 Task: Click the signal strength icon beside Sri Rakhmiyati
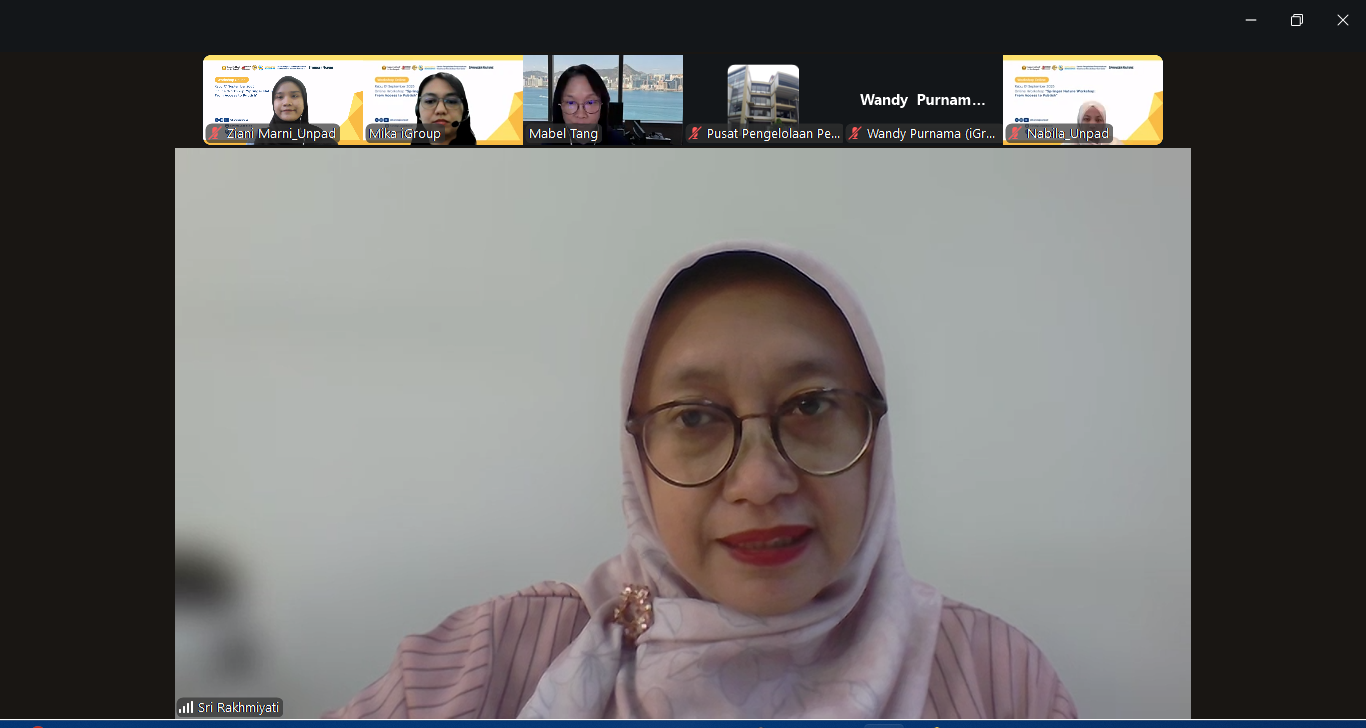[x=187, y=707]
